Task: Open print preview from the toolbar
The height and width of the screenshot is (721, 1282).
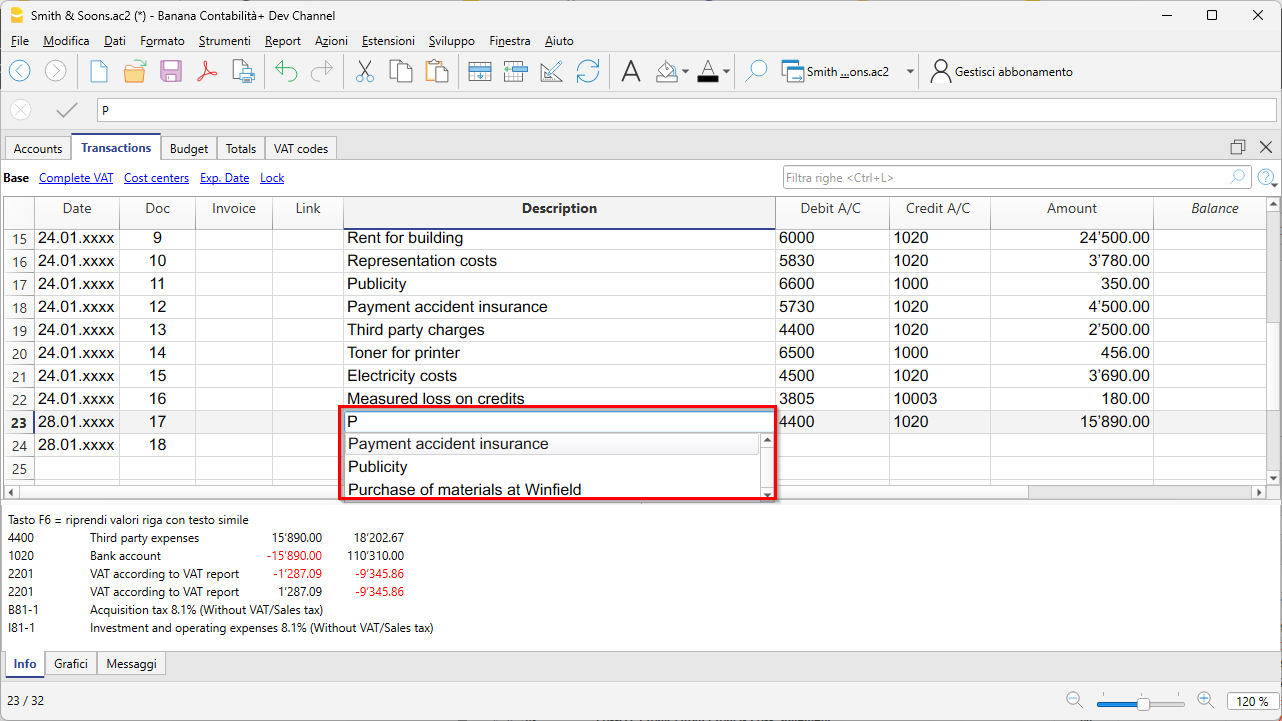Action: pyautogui.click(x=243, y=71)
